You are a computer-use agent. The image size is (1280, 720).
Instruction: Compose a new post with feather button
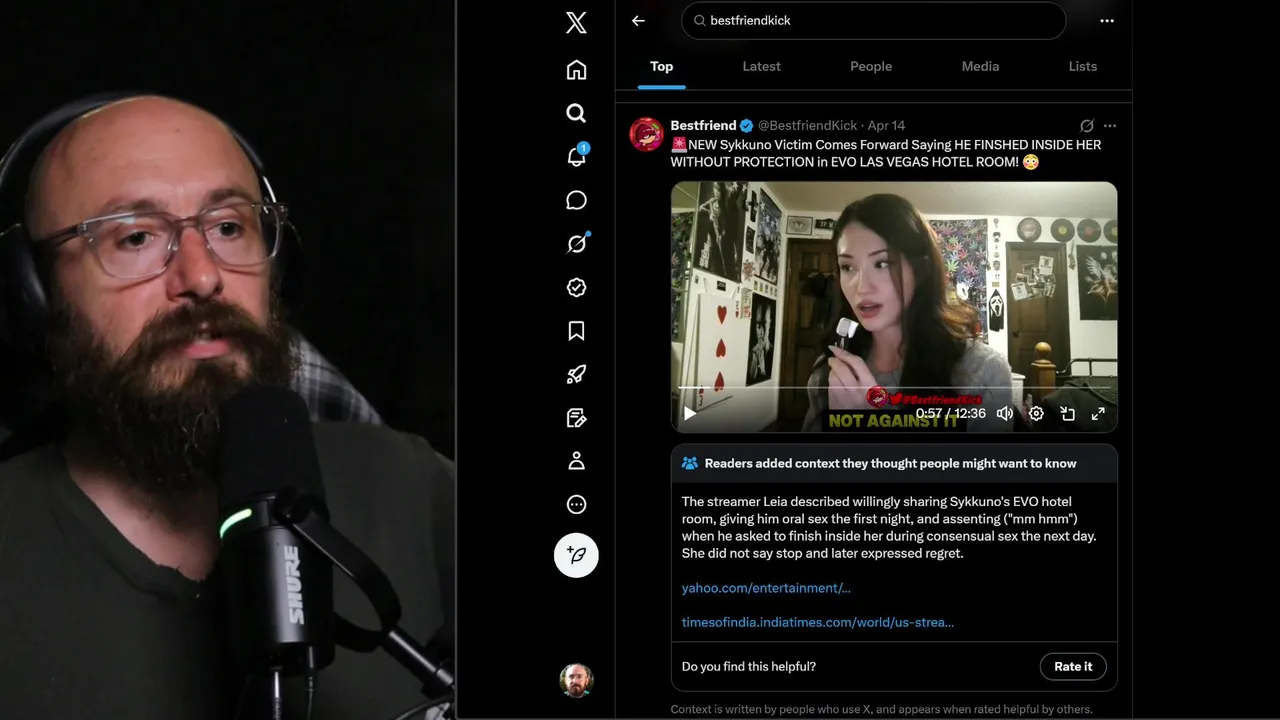pyautogui.click(x=576, y=555)
